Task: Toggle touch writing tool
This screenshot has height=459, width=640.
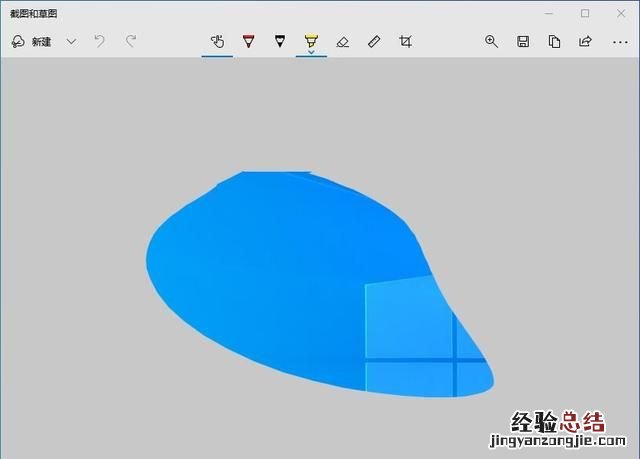Action: pyautogui.click(x=217, y=41)
